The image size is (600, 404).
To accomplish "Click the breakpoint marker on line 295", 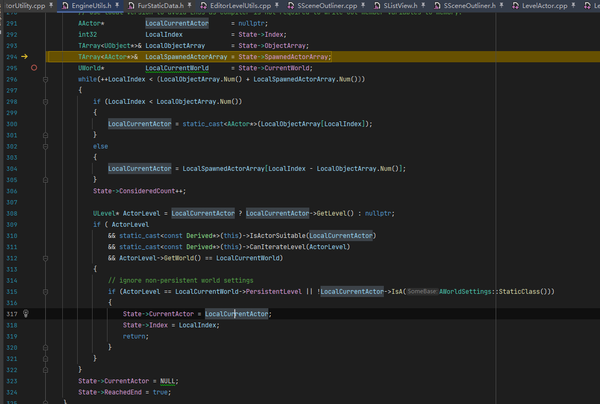I will [34, 68].
